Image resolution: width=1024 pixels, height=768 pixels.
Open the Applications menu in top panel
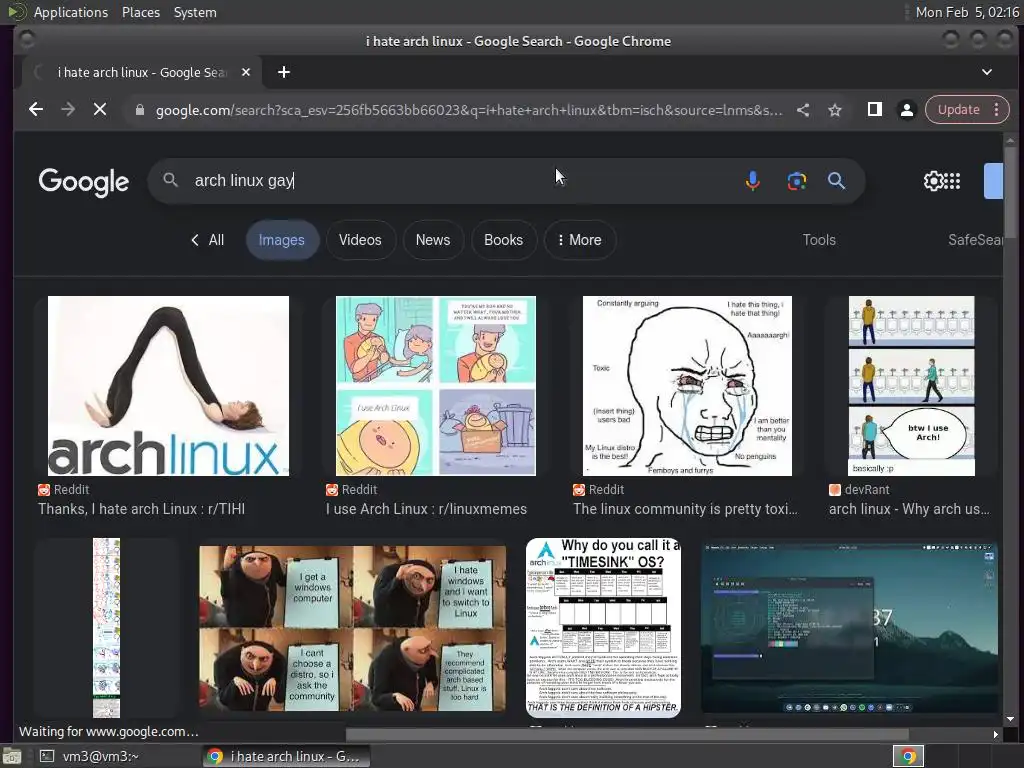71,12
